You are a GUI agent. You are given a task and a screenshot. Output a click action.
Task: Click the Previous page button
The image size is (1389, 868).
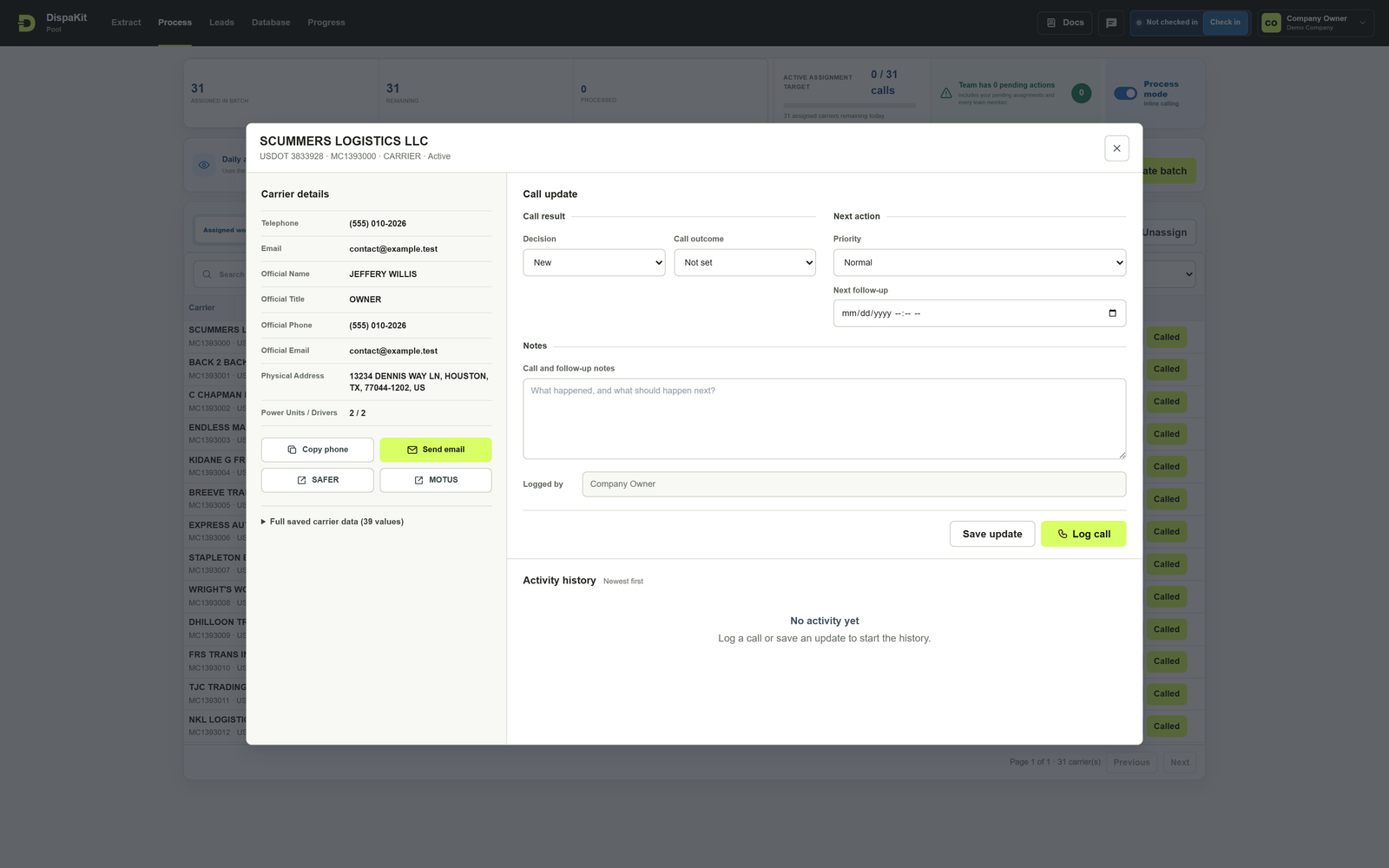[x=1131, y=763]
